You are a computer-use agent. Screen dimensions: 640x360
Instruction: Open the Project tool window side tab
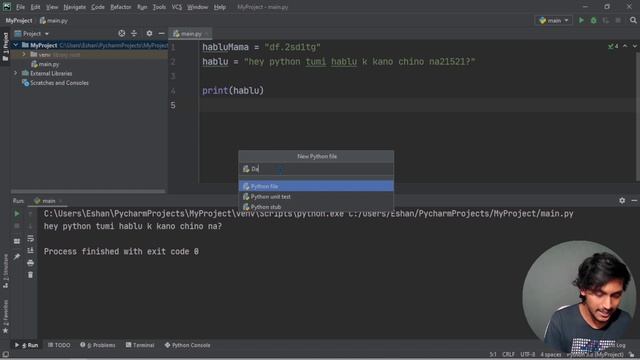(5, 46)
